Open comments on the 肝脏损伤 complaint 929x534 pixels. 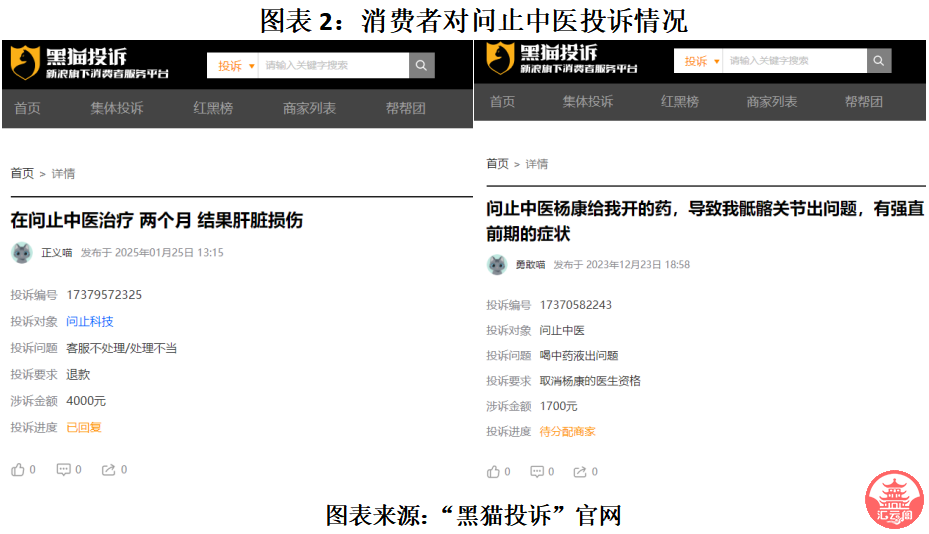click(x=63, y=470)
